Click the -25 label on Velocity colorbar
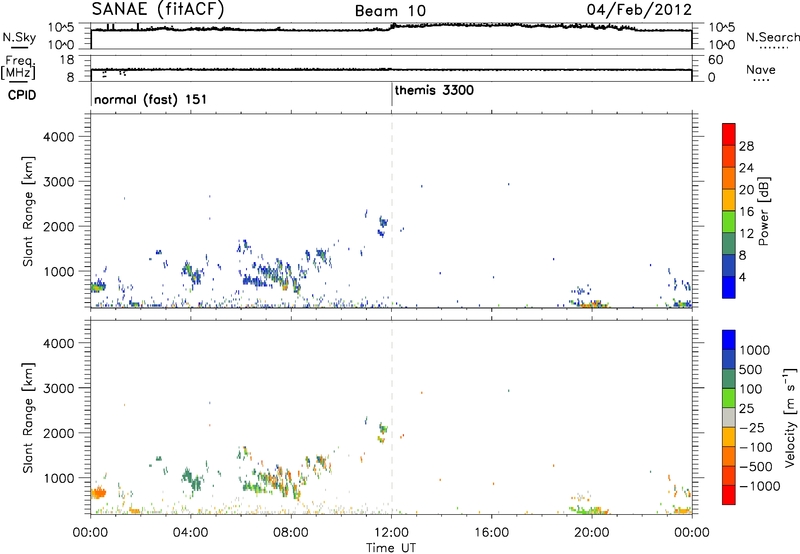 [x=752, y=427]
